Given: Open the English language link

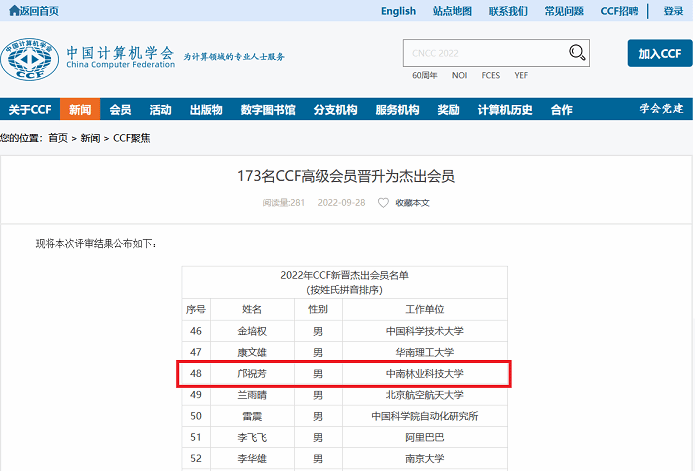Looking at the screenshot, I should (x=398, y=11).
